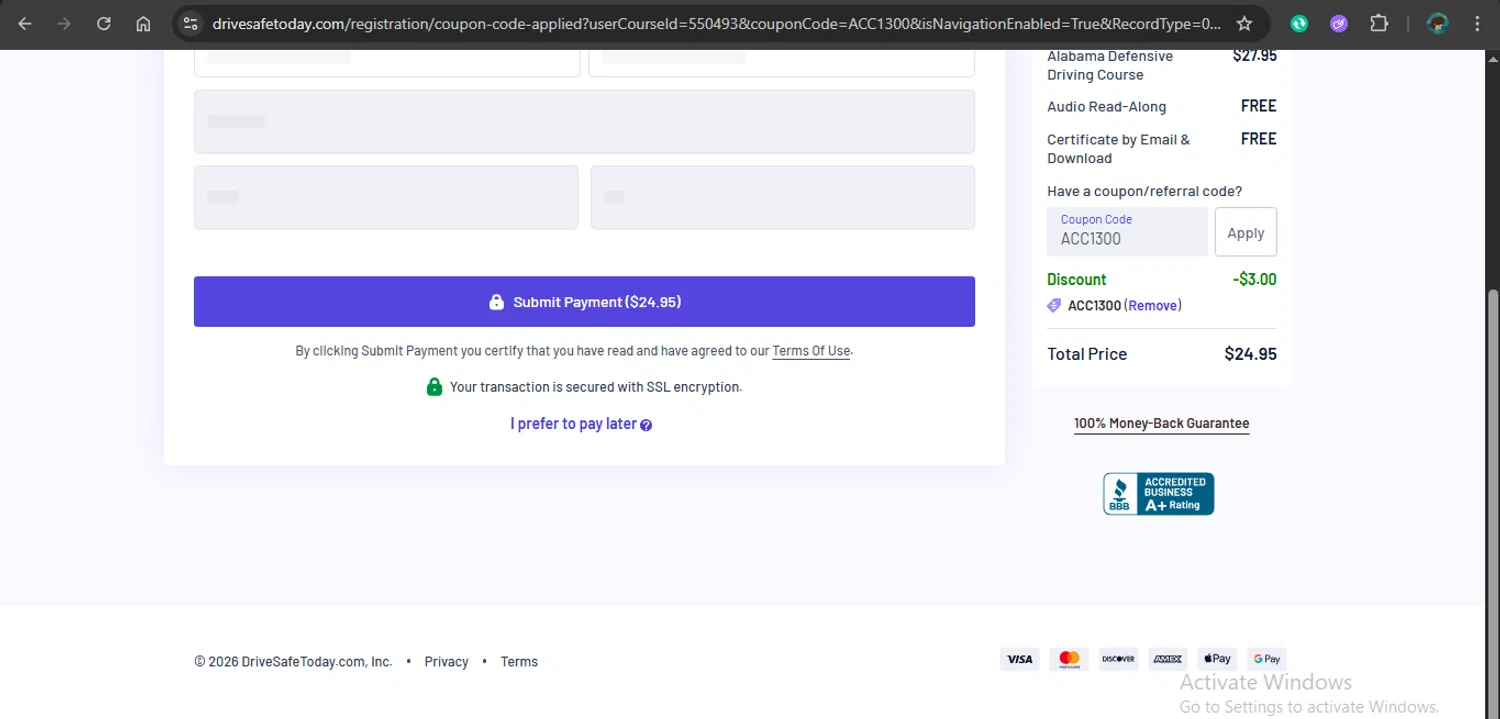Click the help icon beside pay later
1500x719 pixels.
coord(646,425)
